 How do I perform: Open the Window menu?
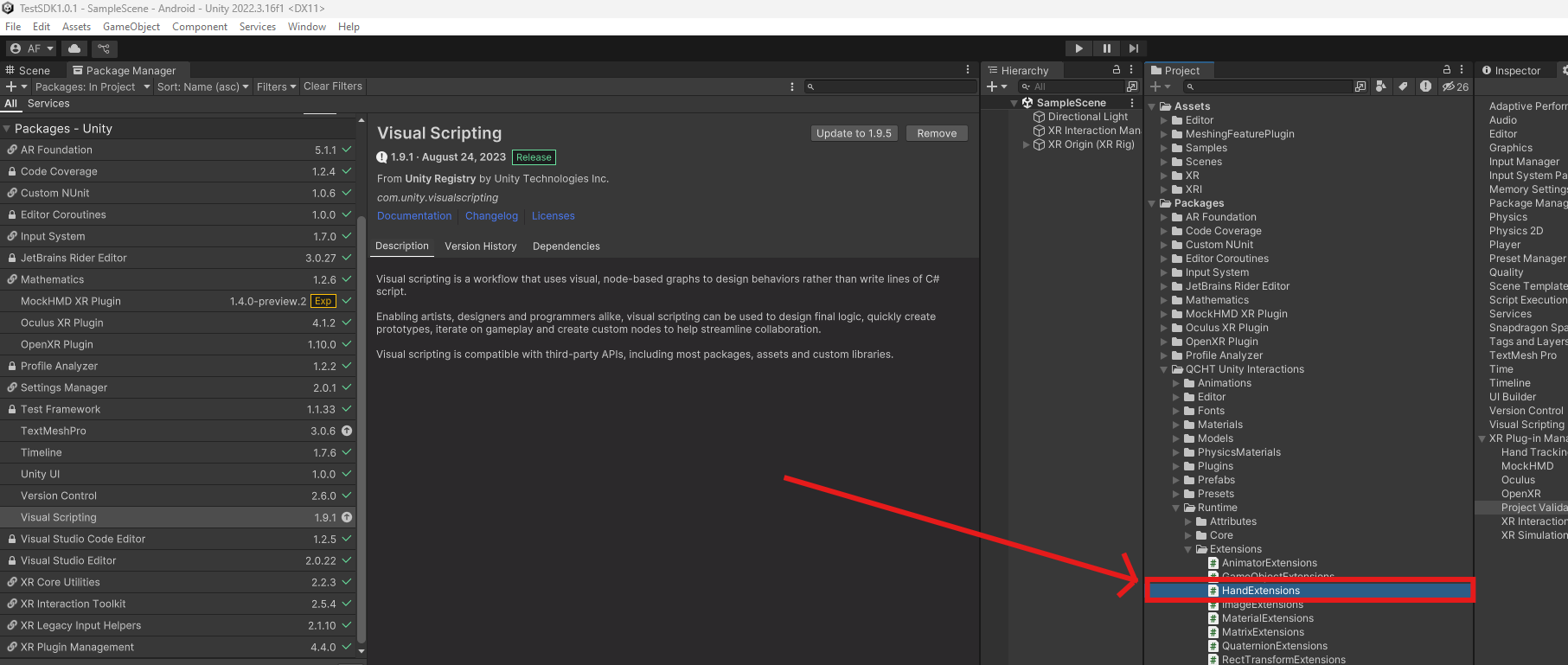pos(307,27)
